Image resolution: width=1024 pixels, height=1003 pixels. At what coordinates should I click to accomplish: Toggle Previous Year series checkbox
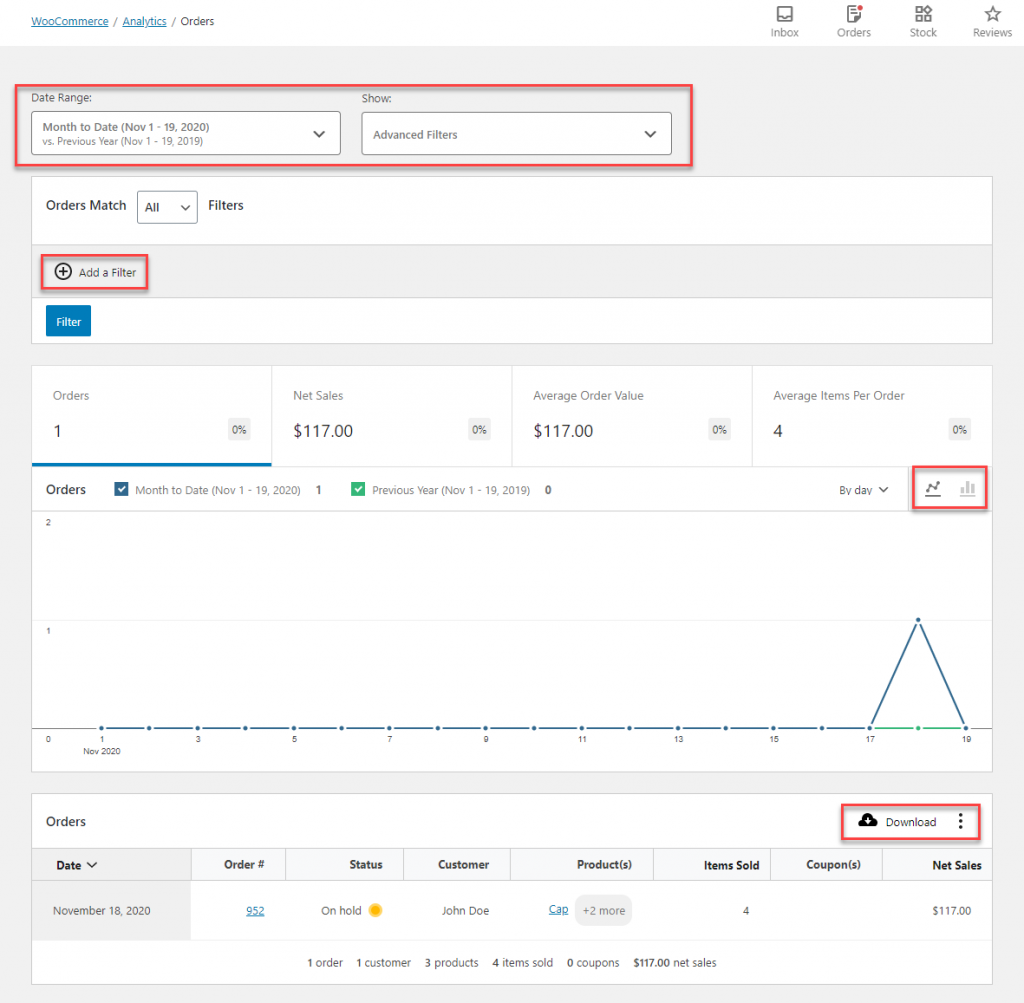(358, 490)
